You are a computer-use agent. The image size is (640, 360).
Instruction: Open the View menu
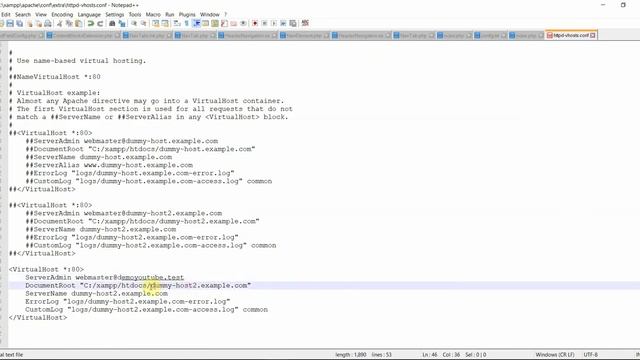pyautogui.click(x=41, y=14)
